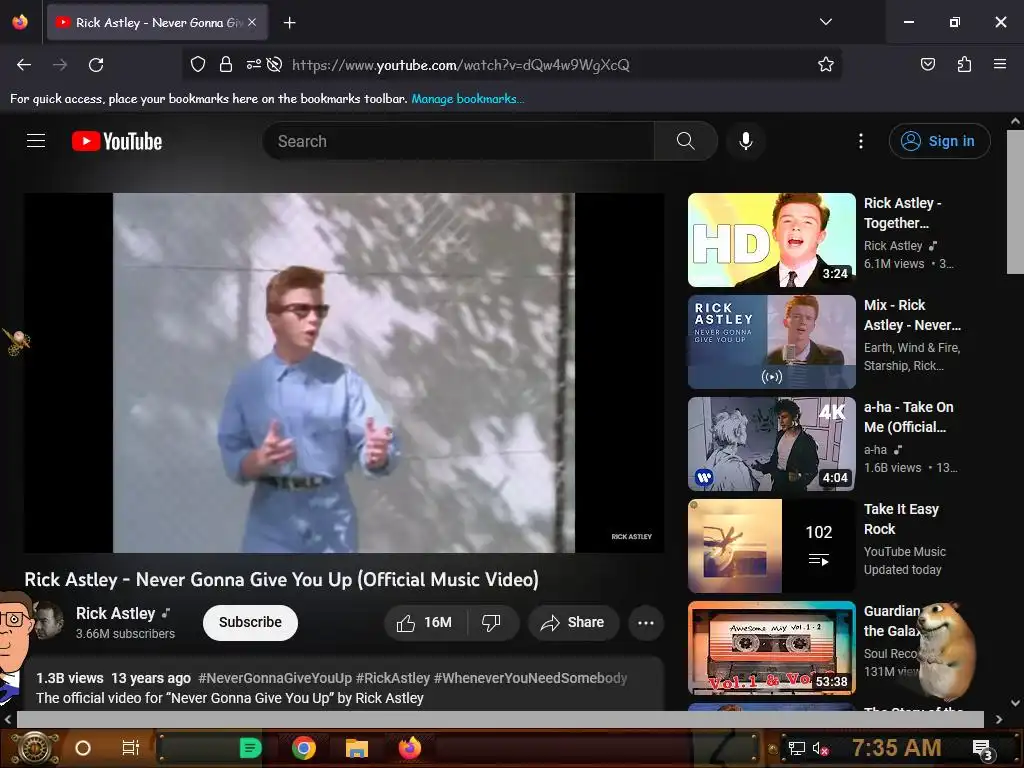1024x768 pixels.
Task: Open hashtag #NeverGonnaGiveYouUp
Action: [275, 678]
